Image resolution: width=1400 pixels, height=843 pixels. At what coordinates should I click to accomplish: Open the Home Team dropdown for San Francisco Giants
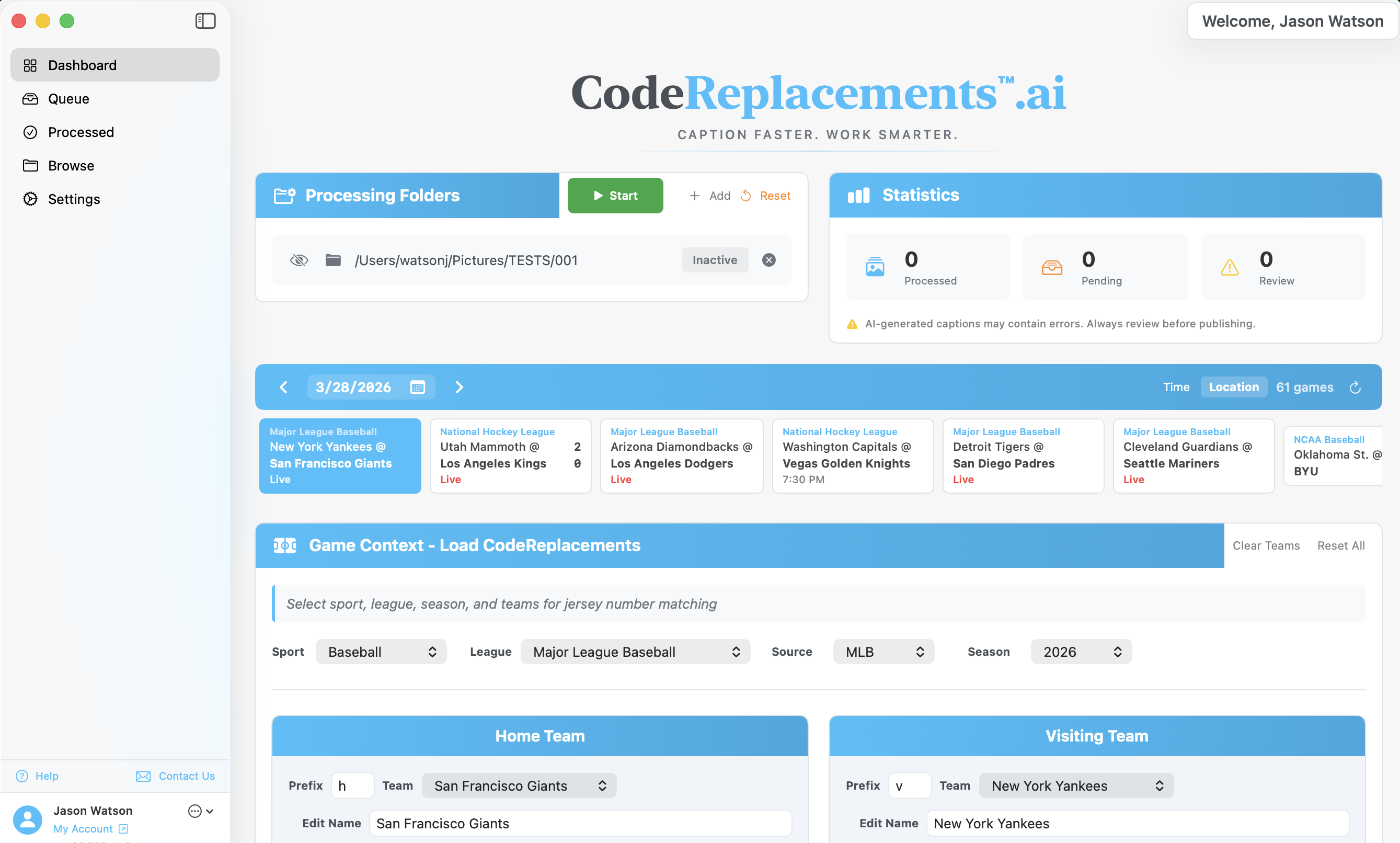(x=518, y=785)
